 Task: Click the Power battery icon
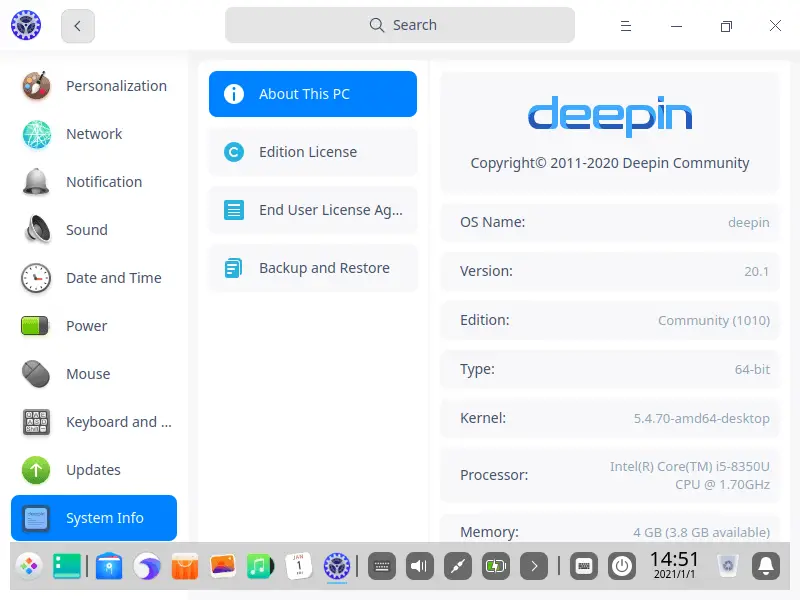tap(35, 326)
